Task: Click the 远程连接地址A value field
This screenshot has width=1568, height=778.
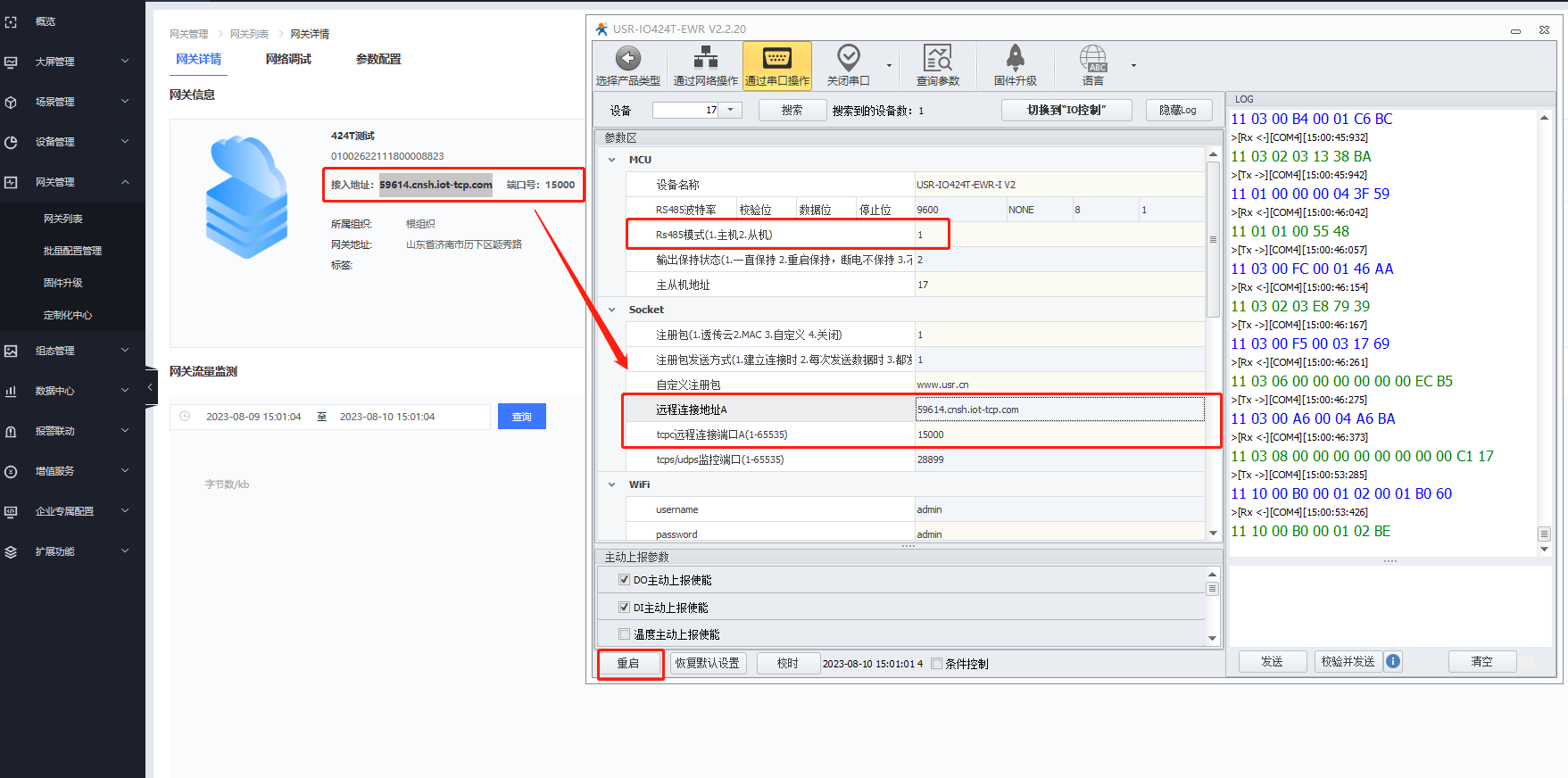Action: click(1059, 410)
